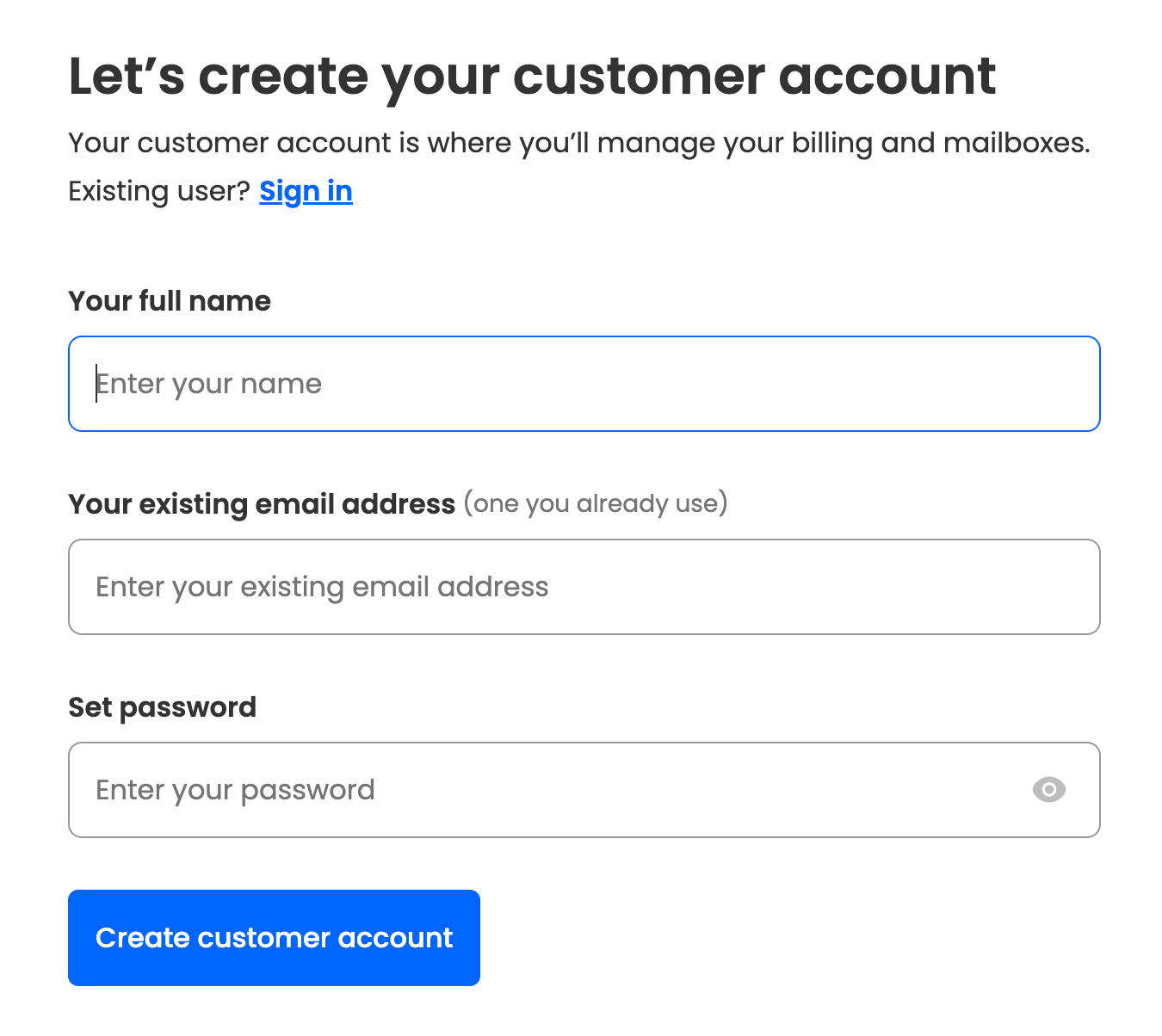Image resolution: width=1162 pixels, height=1036 pixels.
Task: Click the Existing user? text
Action: pos(159,191)
